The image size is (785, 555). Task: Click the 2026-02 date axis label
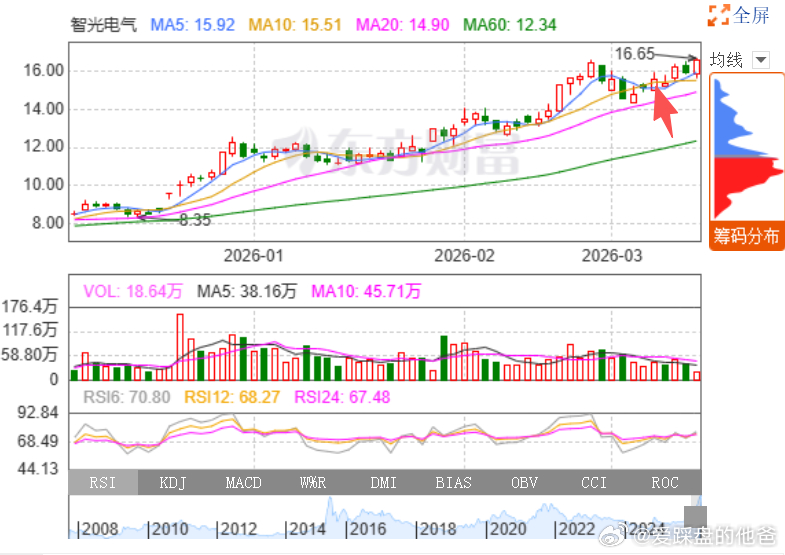(x=464, y=256)
